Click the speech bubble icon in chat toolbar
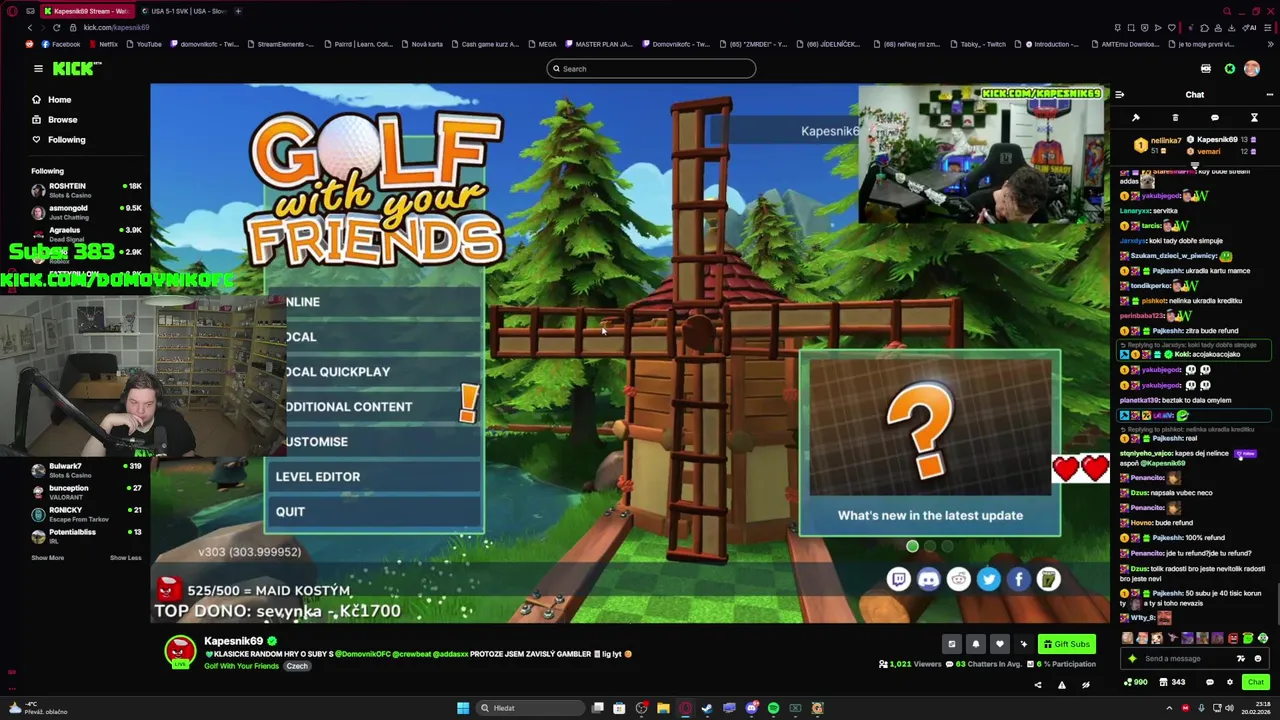 tap(1215, 118)
